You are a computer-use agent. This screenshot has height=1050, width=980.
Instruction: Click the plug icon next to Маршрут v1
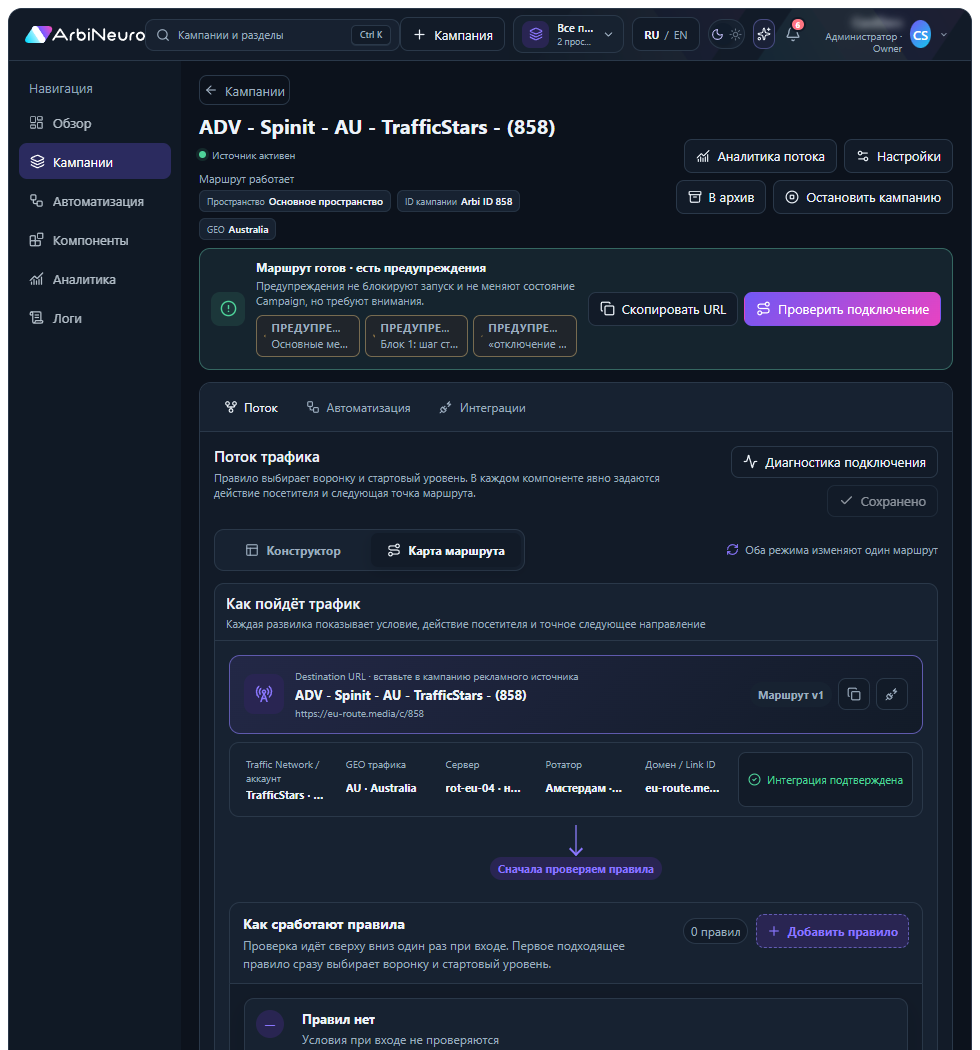(x=892, y=694)
